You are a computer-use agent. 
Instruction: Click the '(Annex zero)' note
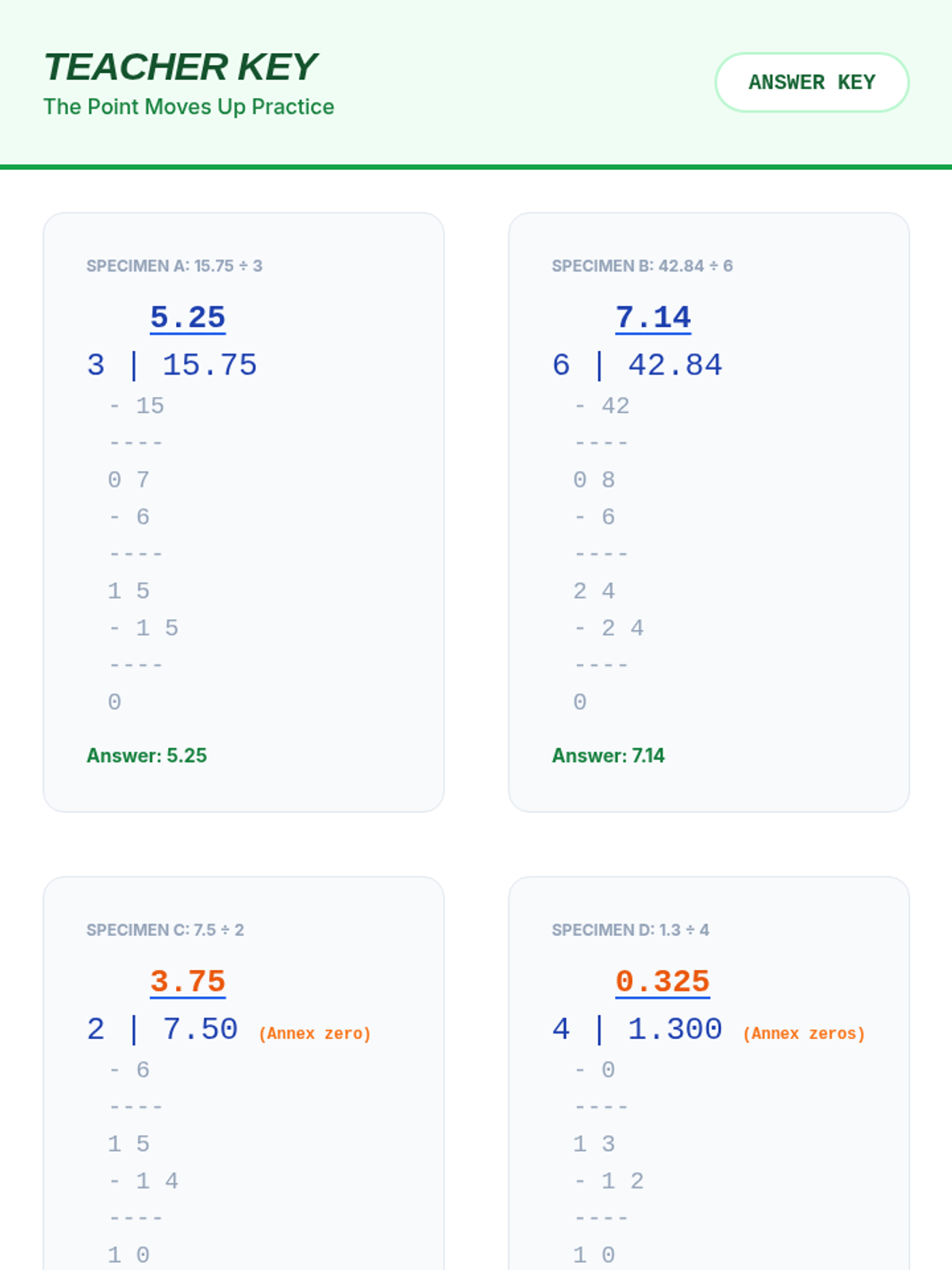tap(315, 1033)
